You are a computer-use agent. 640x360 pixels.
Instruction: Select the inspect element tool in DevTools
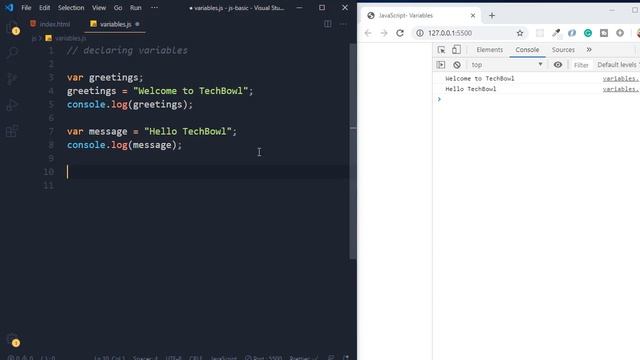coord(441,50)
